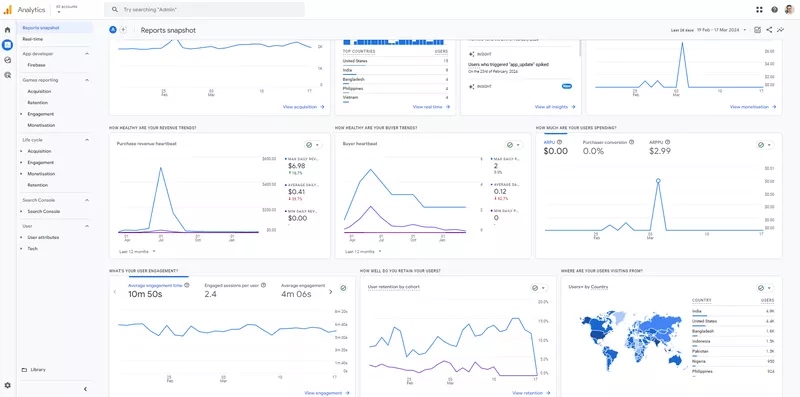Select the Purchaser conversion metric tab

(x=608, y=147)
